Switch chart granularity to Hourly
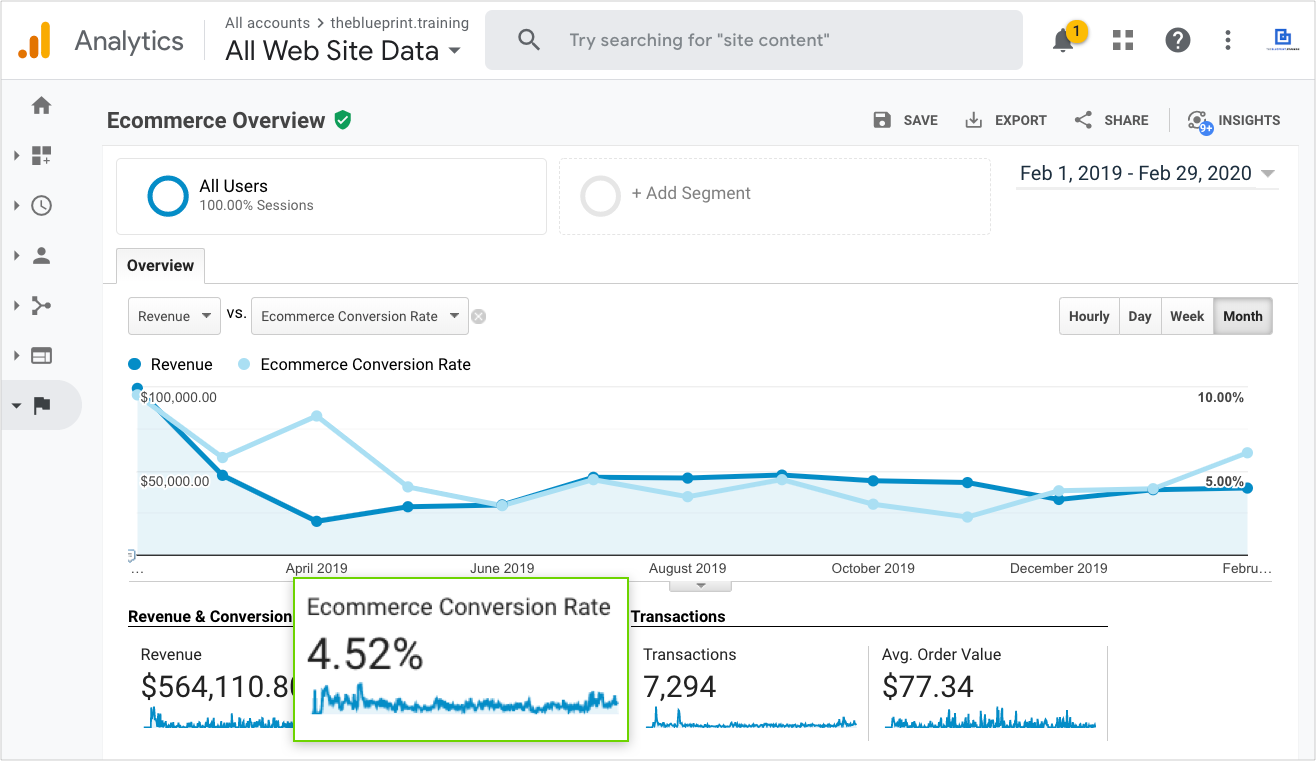Screen dimensions: 1316x761 [x=1088, y=316]
